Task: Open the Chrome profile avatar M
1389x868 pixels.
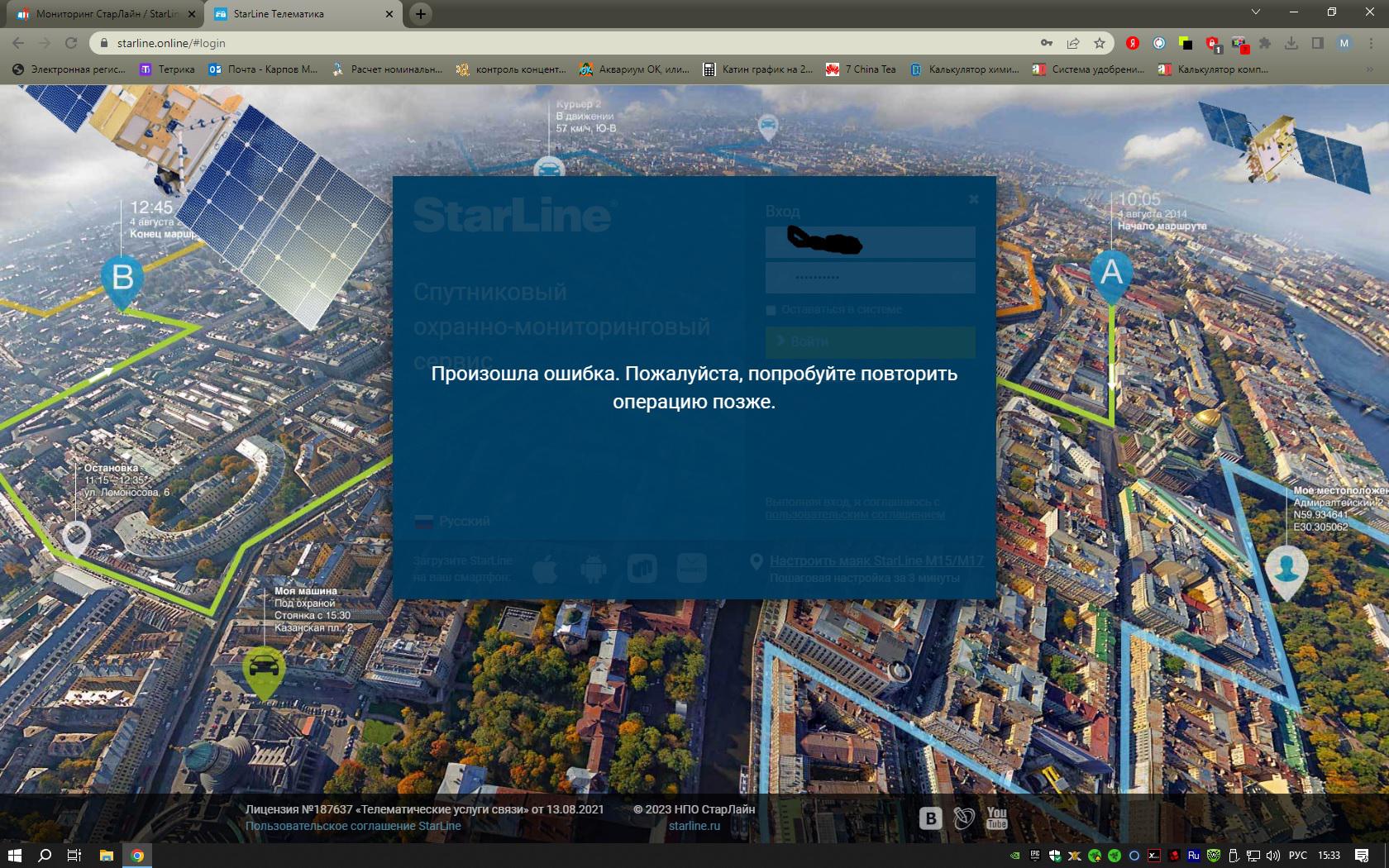Action: 1344,43
